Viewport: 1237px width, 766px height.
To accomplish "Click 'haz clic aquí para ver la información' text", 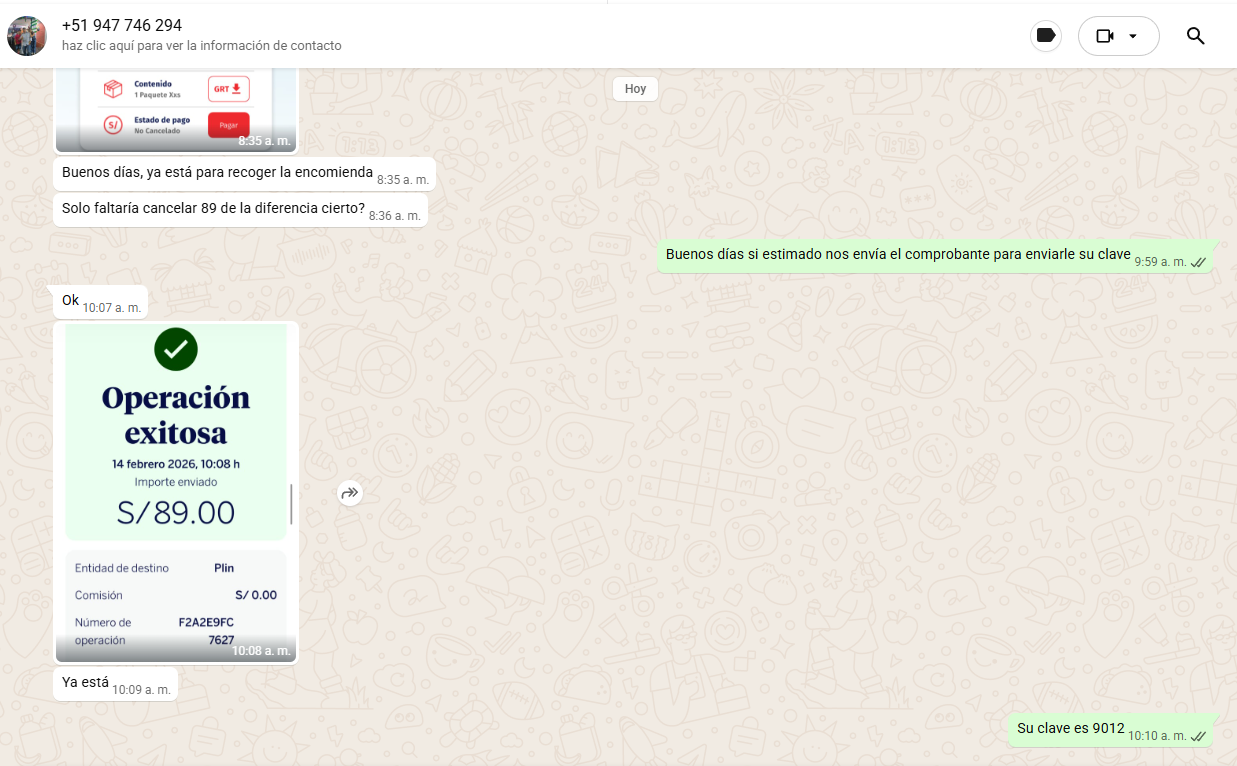I will (x=201, y=46).
